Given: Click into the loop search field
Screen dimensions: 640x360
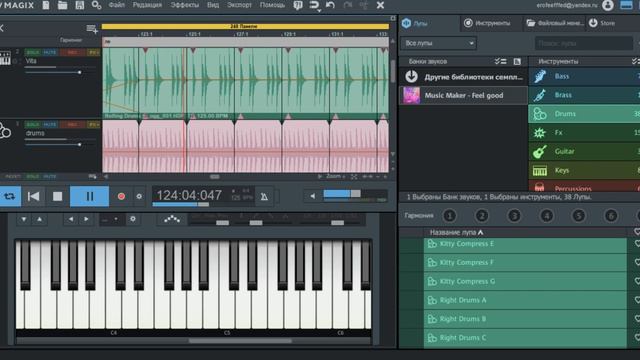Looking at the screenshot, I should pos(584,43).
